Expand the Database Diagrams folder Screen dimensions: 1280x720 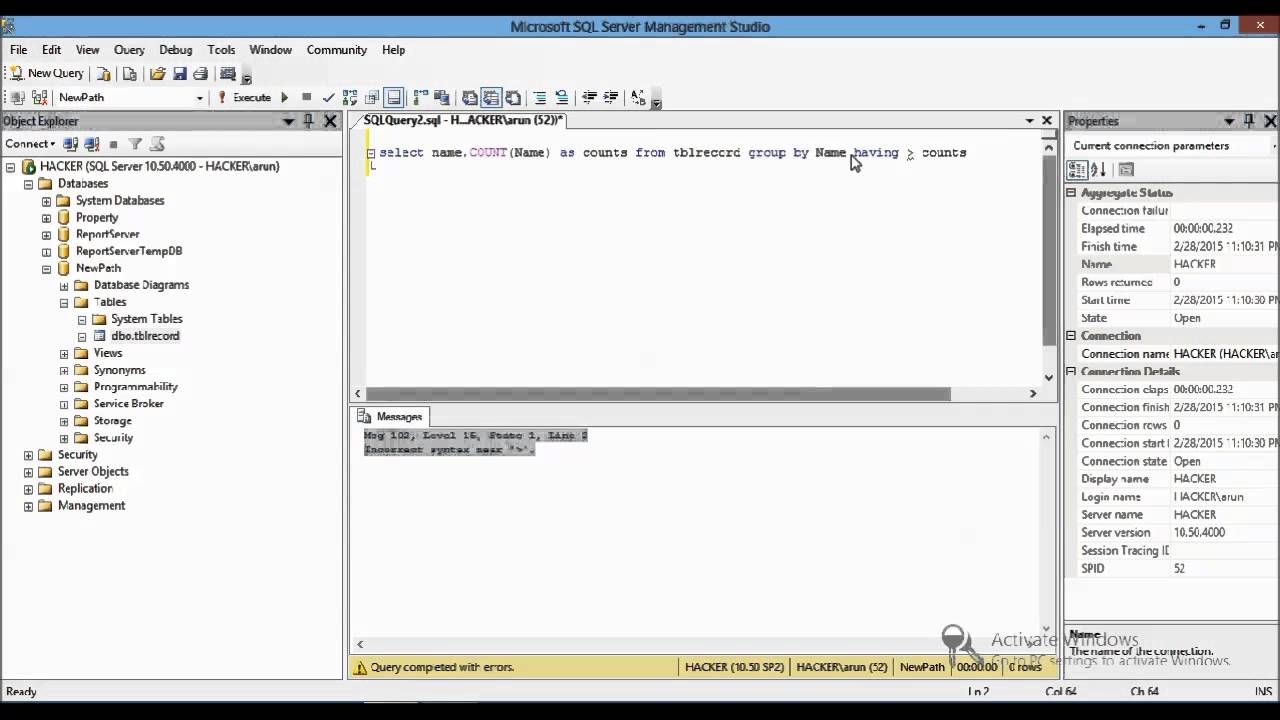[64, 286]
